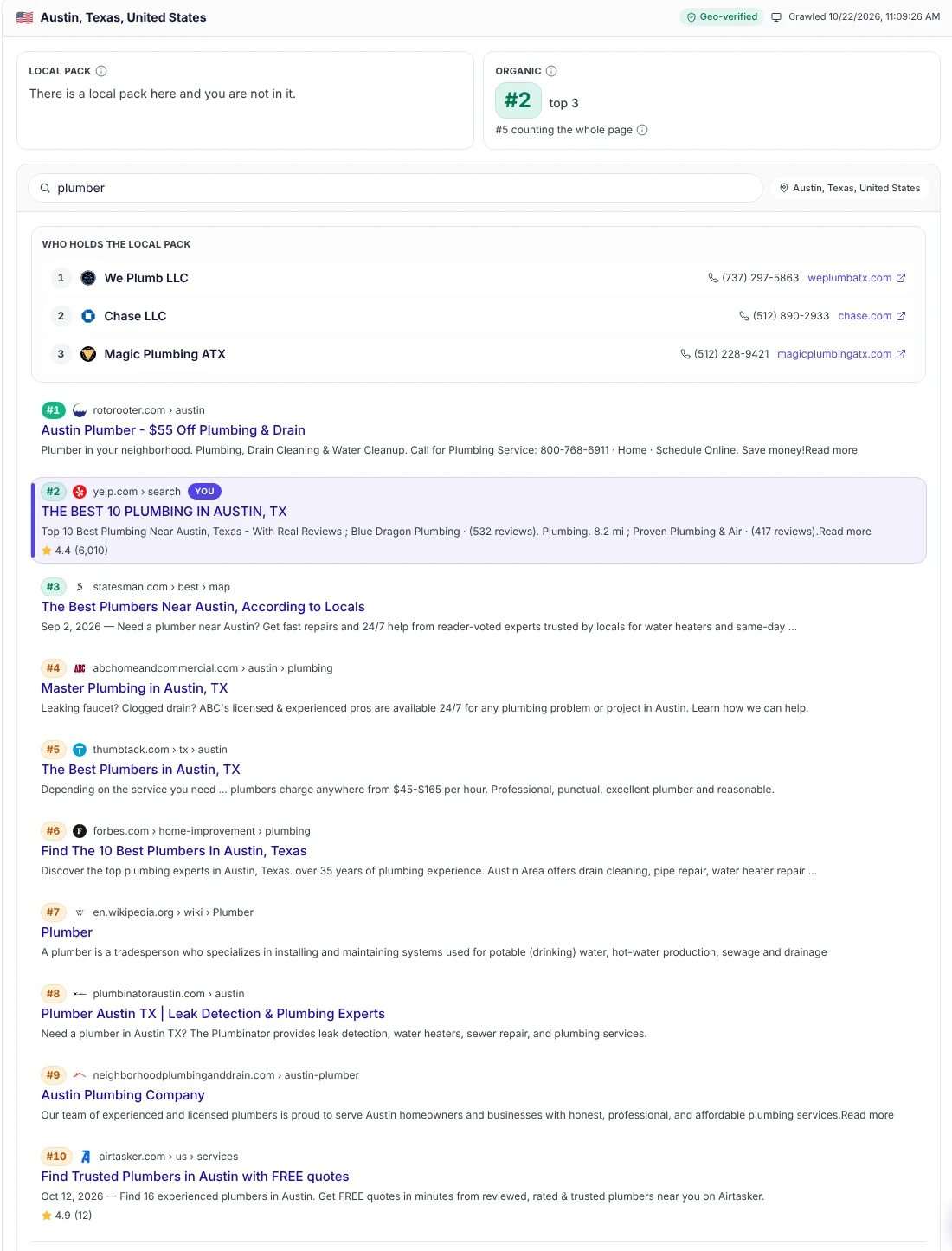This screenshot has height=1251, width=952.
Task: Click the Austin, Texas location pin selector
Action: (849, 188)
